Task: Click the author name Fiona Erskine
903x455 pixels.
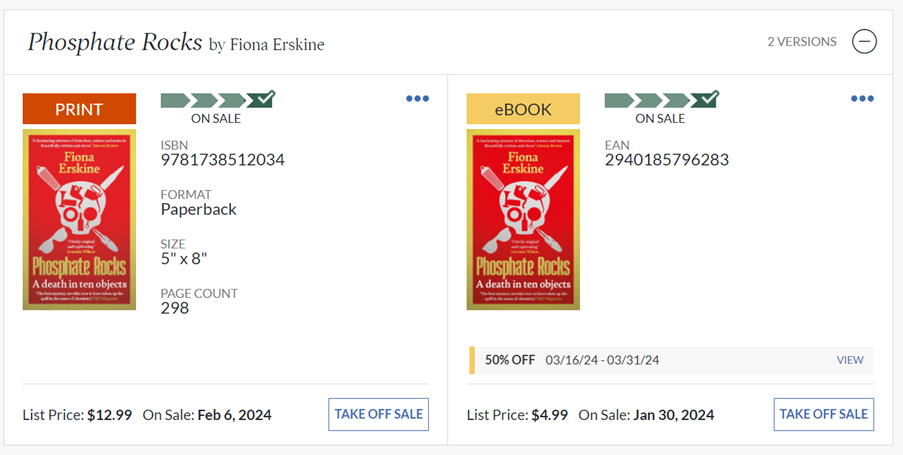Action: pos(277,44)
